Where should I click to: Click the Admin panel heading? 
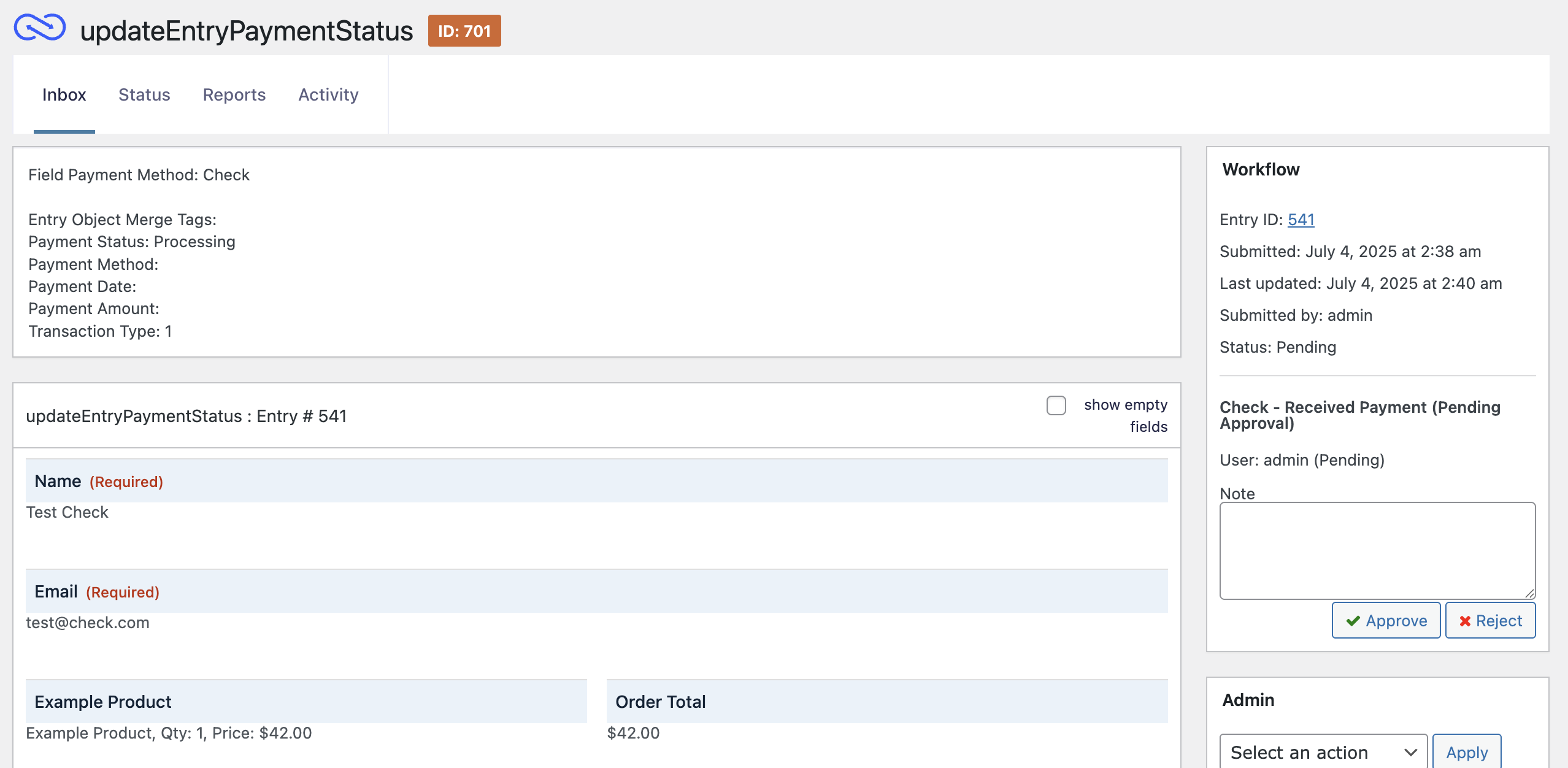[1248, 700]
